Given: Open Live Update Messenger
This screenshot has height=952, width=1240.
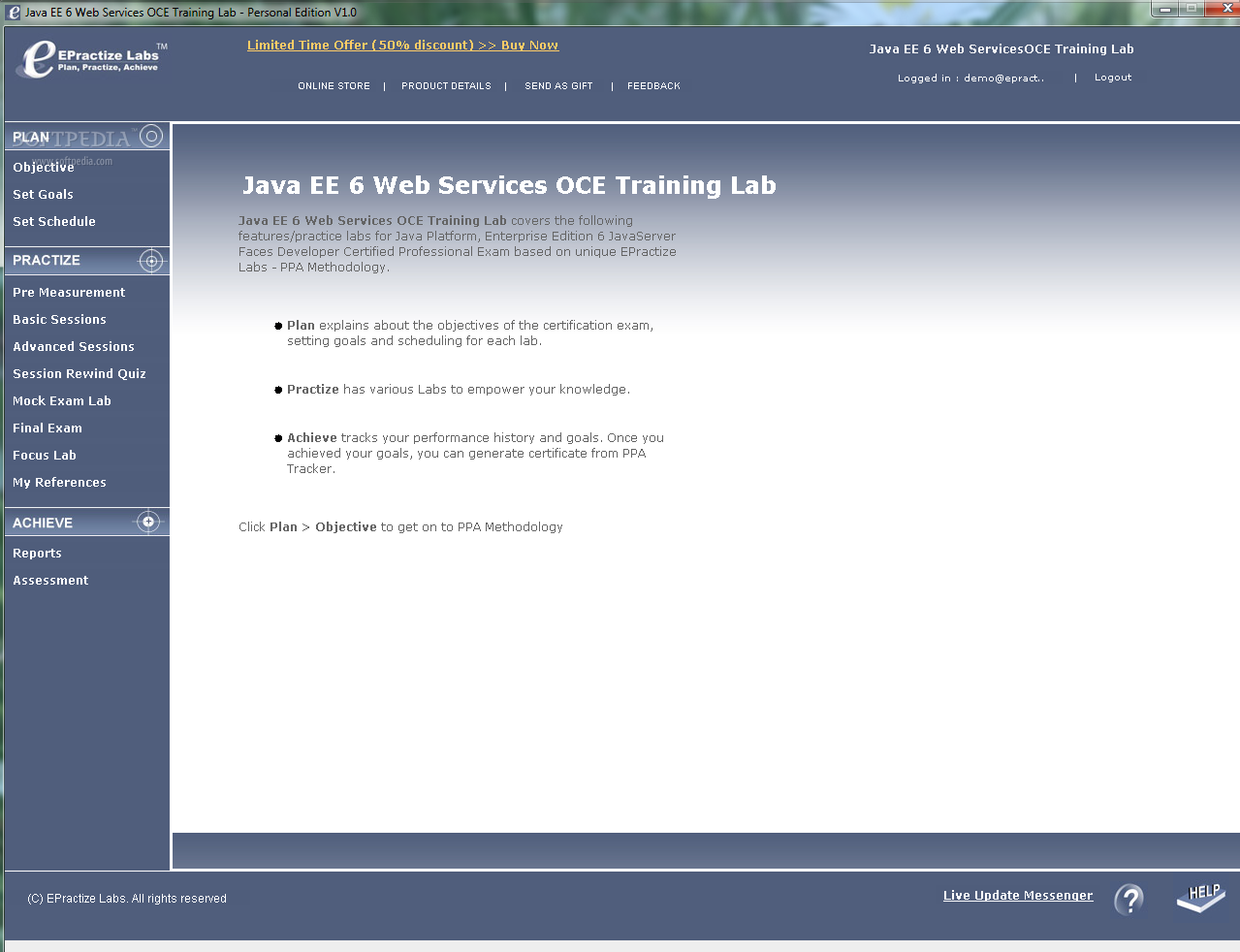Looking at the screenshot, I should (1018, 896).
